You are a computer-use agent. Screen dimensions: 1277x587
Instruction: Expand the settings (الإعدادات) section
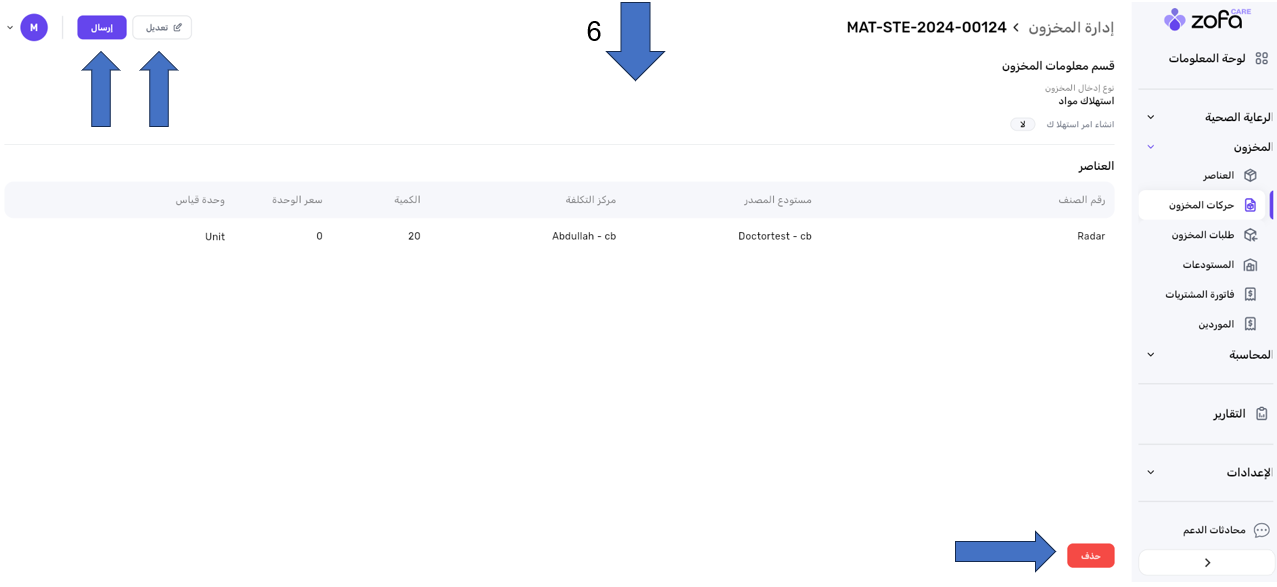tap(1151, 472)
